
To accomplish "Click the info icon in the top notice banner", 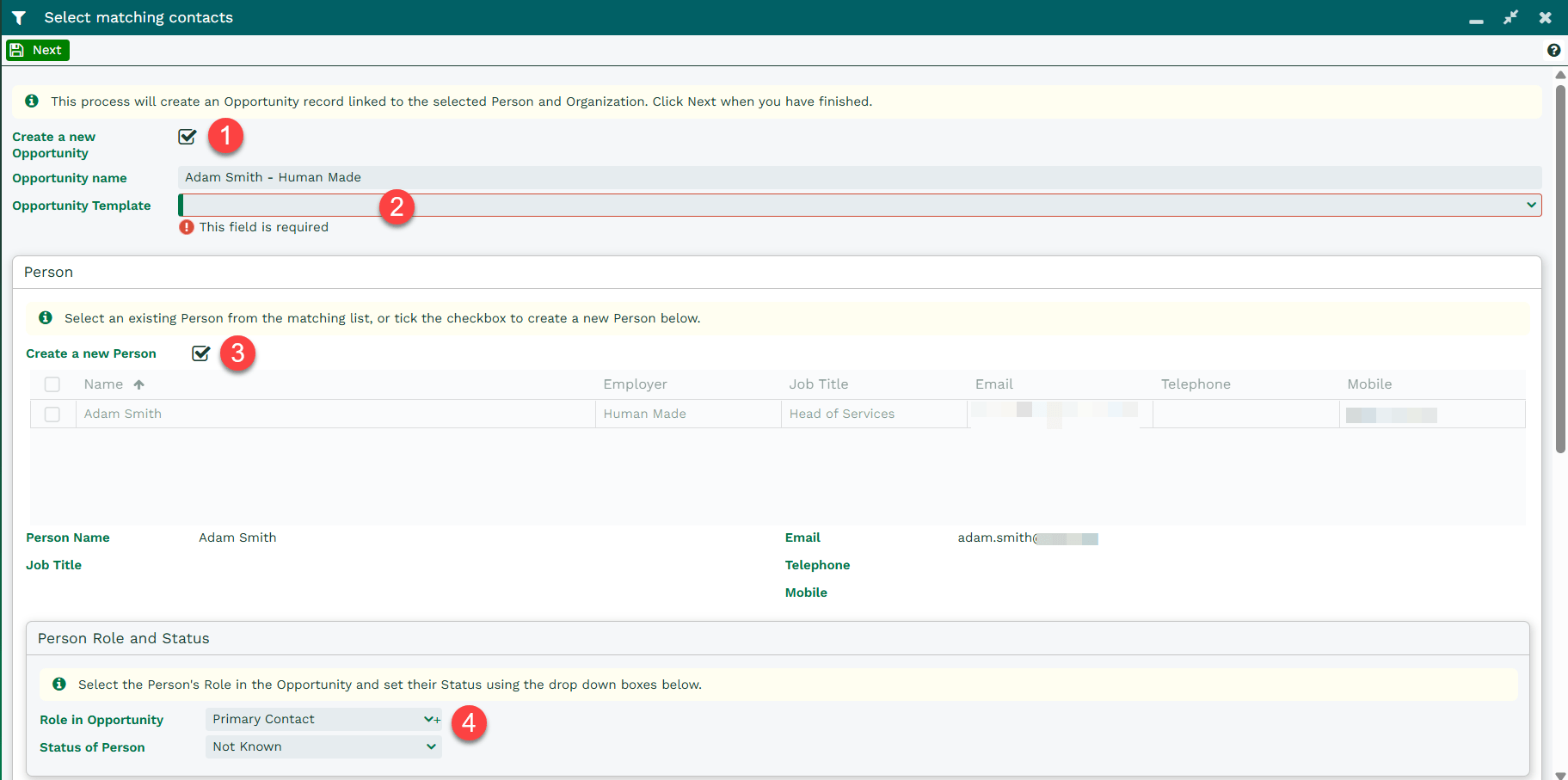I will (32, 101).
